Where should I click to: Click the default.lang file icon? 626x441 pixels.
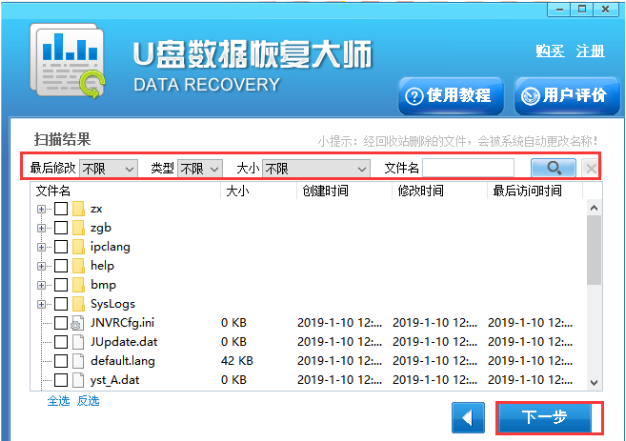click(78, 361)
